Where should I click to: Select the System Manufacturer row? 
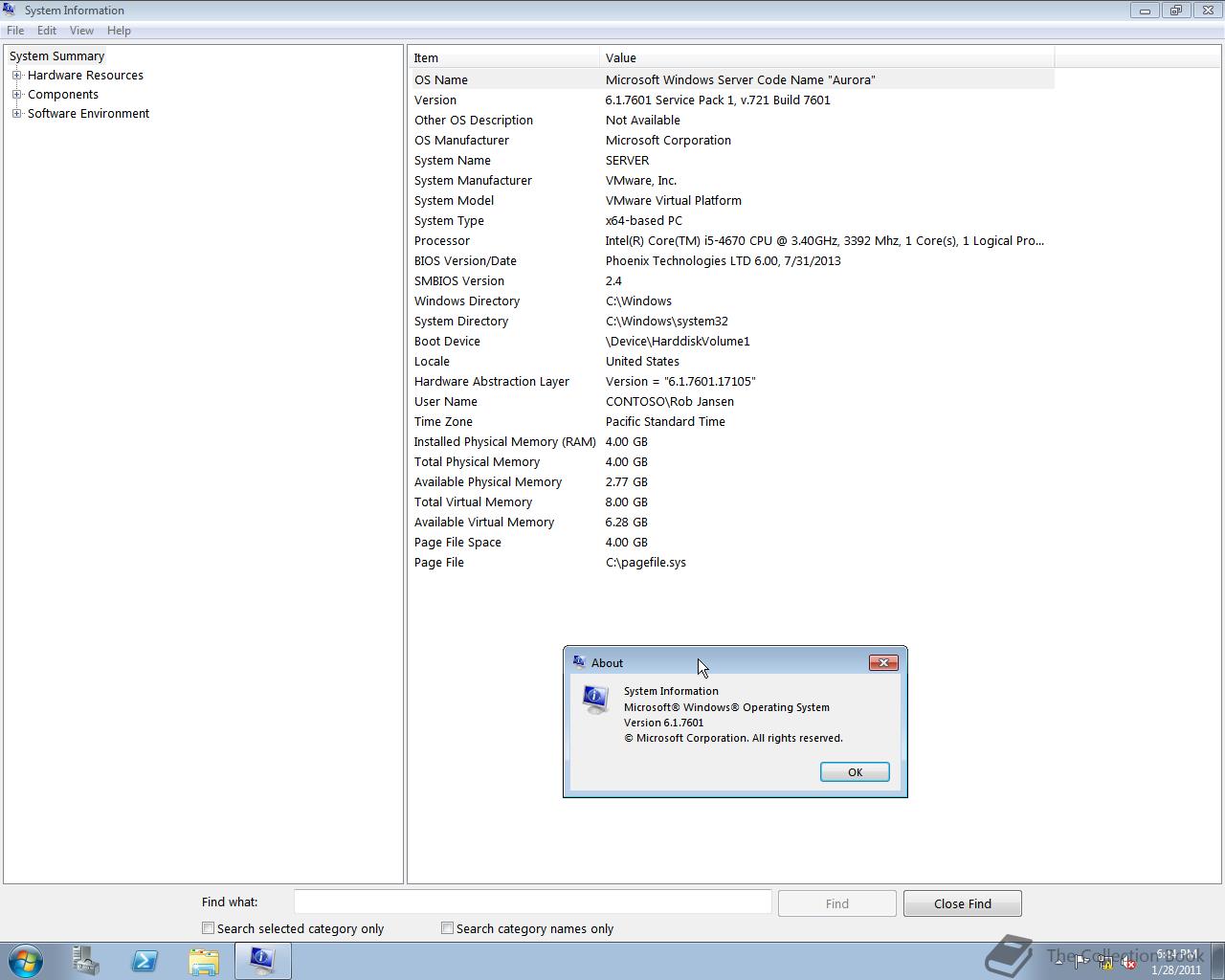pyautogui.click(x=732, y=180)
